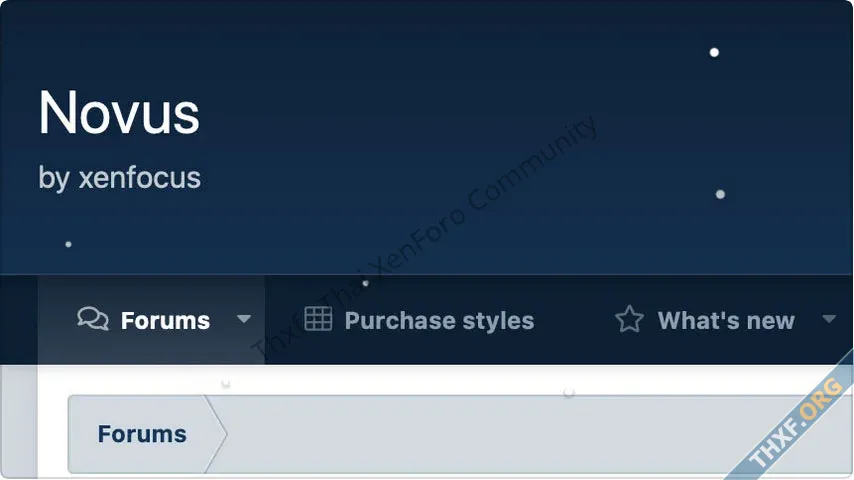Viewport: 854px width, 480px height.
Task: Click the Thai XenForo Community watermark text
Action: (x=425, y=237)
